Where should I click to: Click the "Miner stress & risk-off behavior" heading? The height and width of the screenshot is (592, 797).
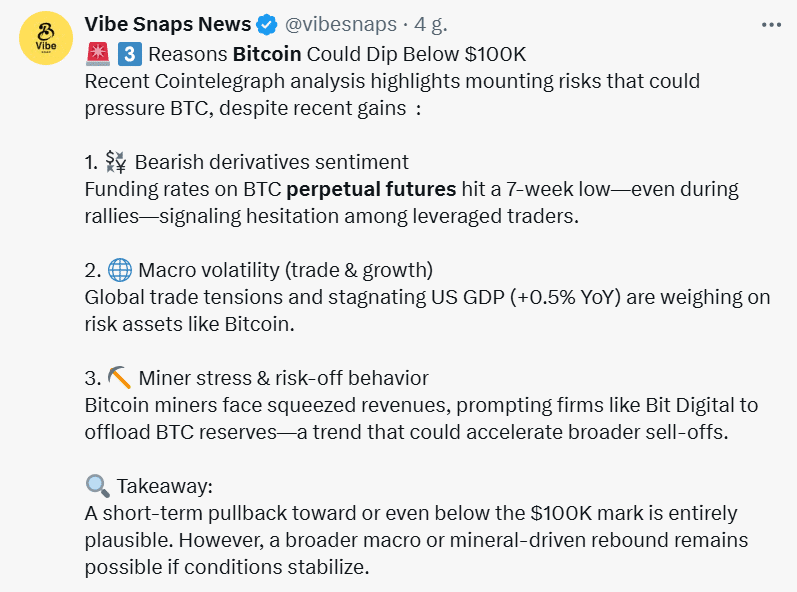tap(283, 378)
